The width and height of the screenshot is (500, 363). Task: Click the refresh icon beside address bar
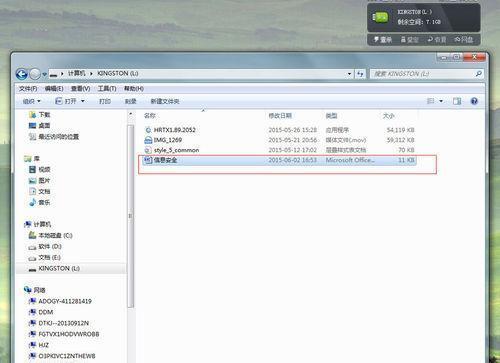point(360,74)
